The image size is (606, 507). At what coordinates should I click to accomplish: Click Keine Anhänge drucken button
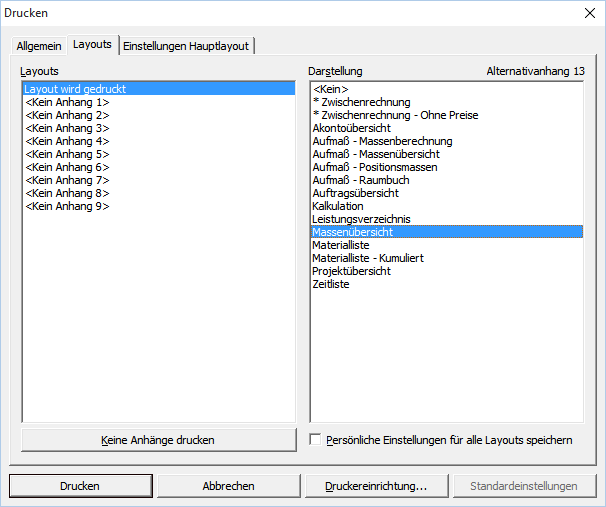(x=158, y=440)
